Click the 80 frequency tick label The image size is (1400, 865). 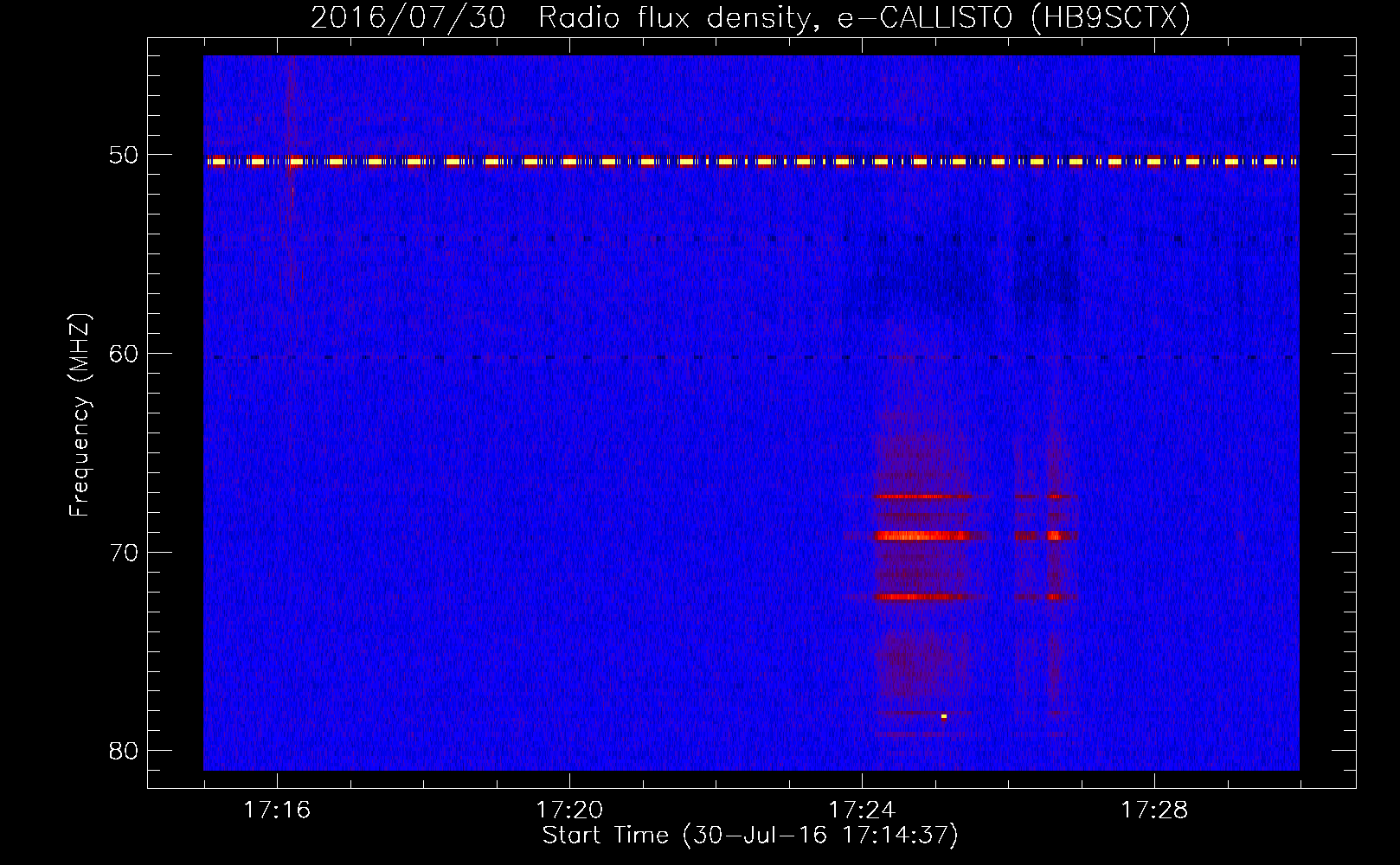pos(124,751)
